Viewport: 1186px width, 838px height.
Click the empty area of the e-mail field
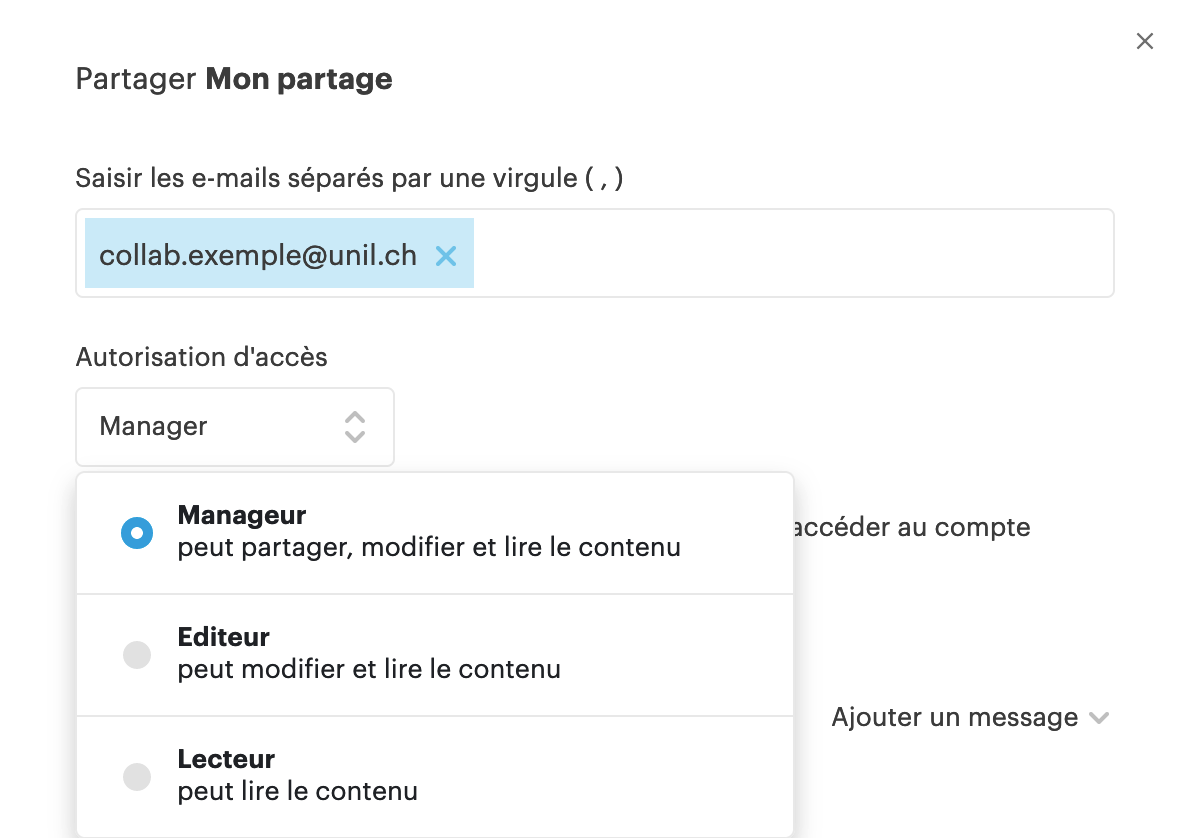coord(790,254)
